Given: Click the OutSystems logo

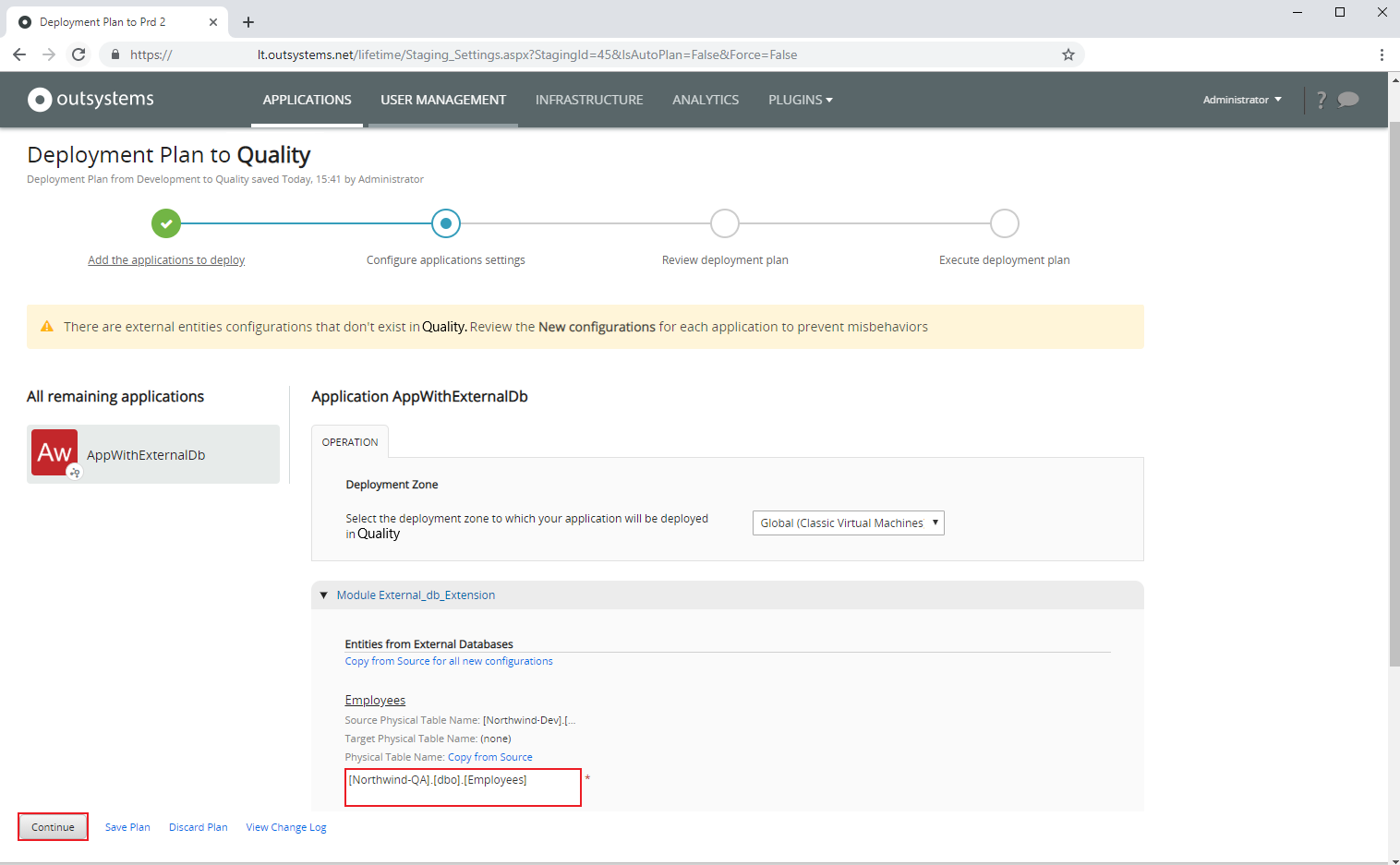Looking at the screenshot, I should [90, 99].
